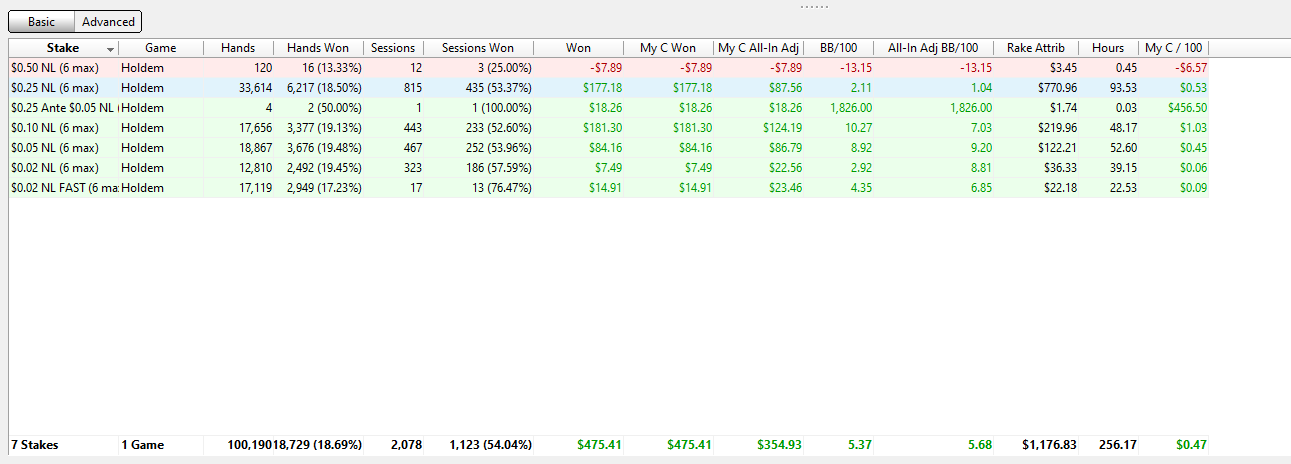Sort by the Hands Won column header
Image resolution: width=1291 pixels, height=464 pixels.
[x=318, y=48]
